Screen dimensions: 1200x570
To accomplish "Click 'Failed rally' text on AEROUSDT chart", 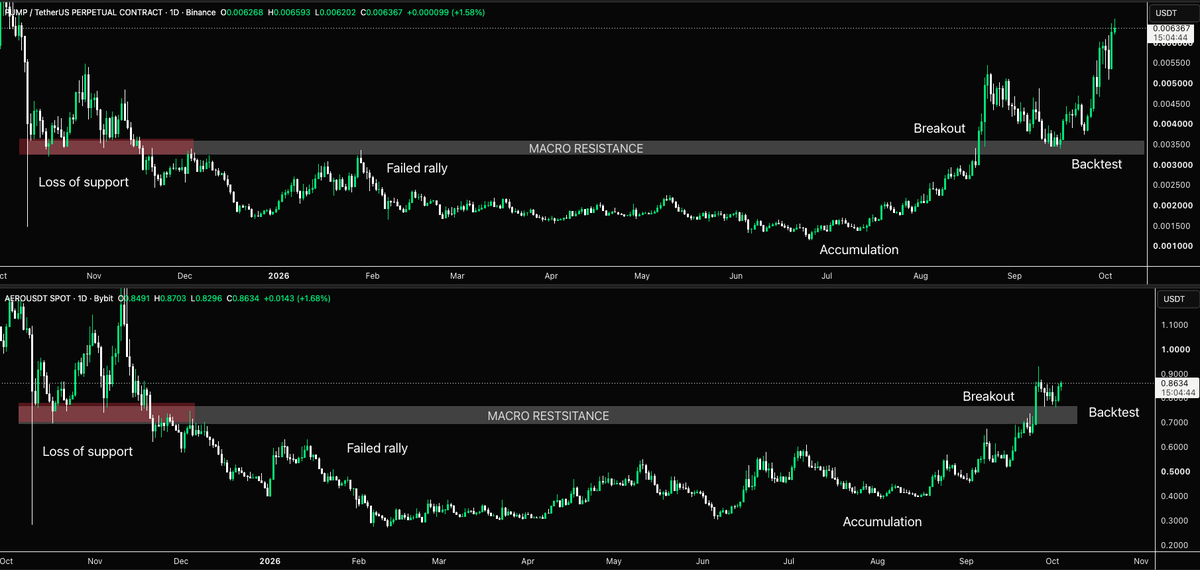I will click(x=377, y=448).
